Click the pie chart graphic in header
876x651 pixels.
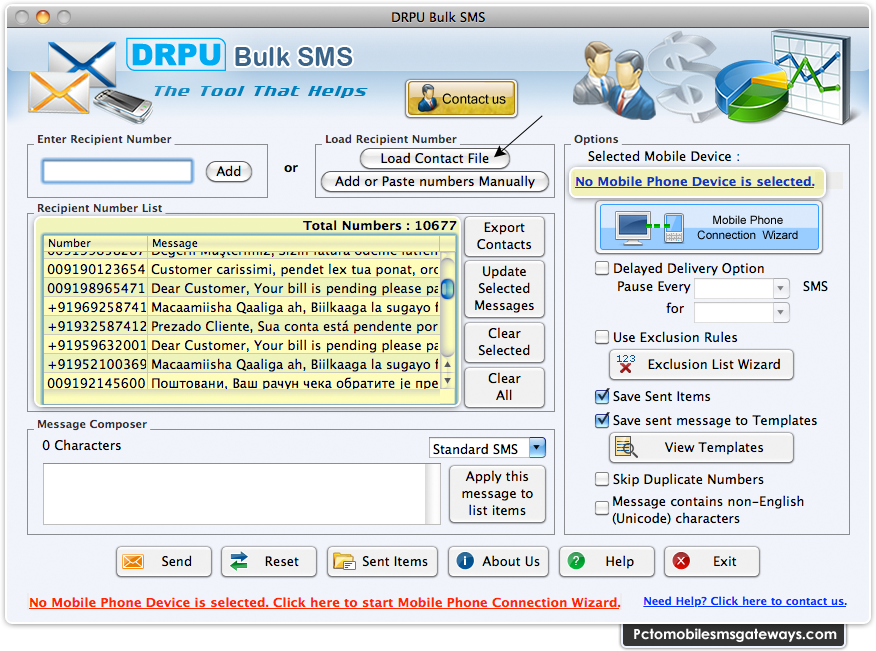753,92
